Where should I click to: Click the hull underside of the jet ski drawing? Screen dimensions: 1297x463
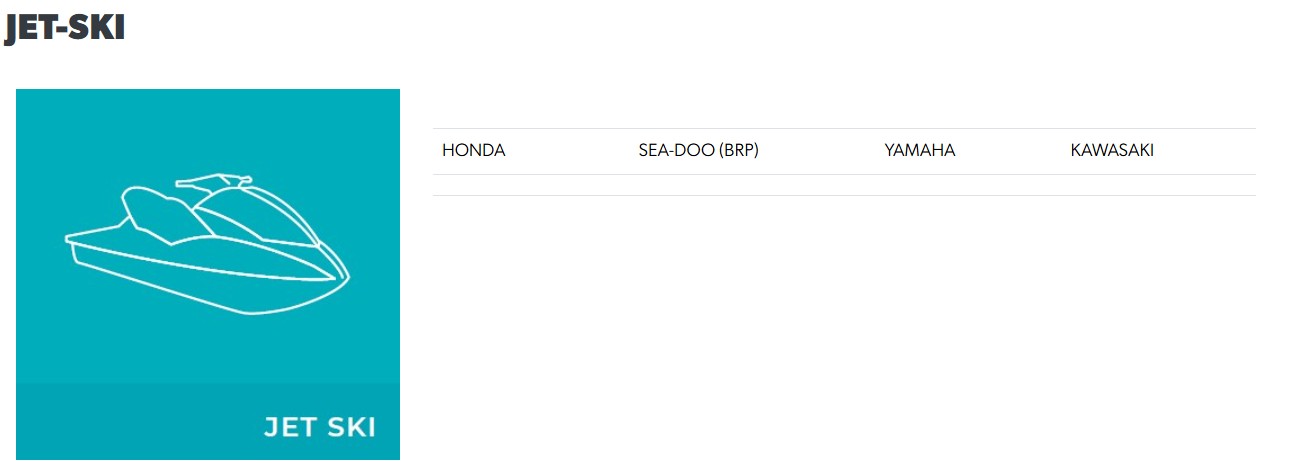[200, 288]
